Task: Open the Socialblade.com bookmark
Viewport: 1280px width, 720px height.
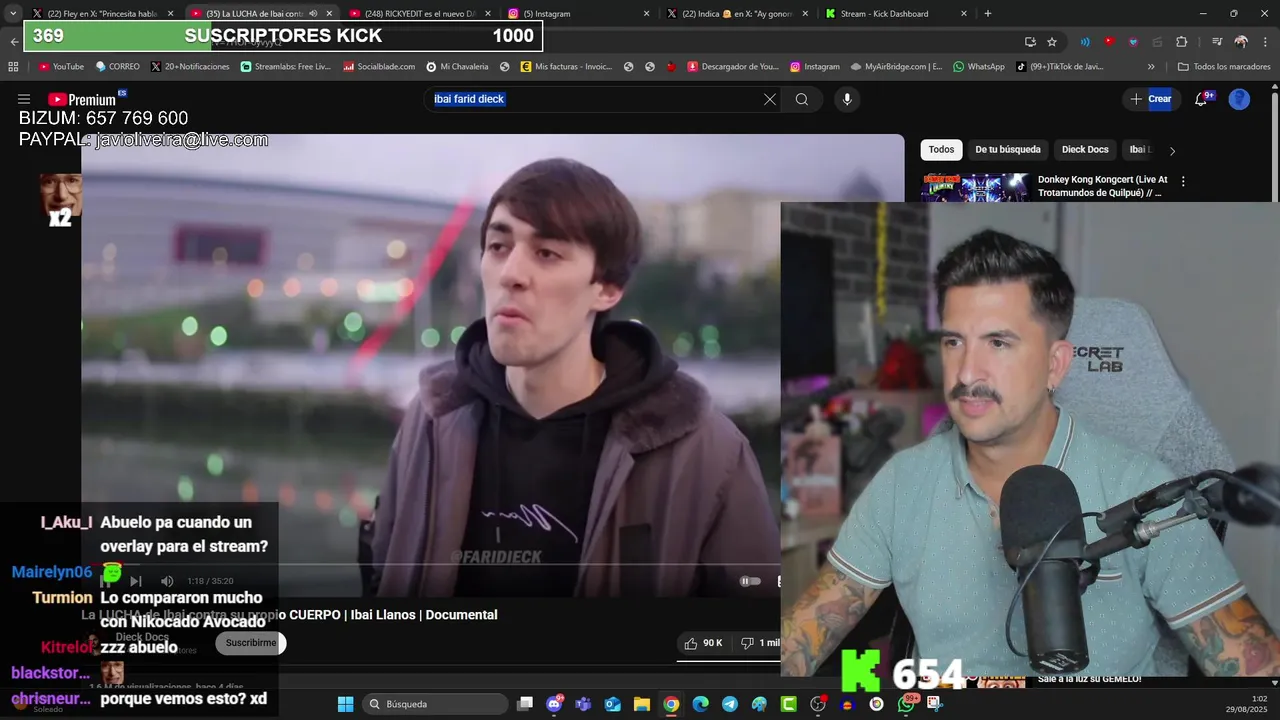Action: [x=380, y=67]
